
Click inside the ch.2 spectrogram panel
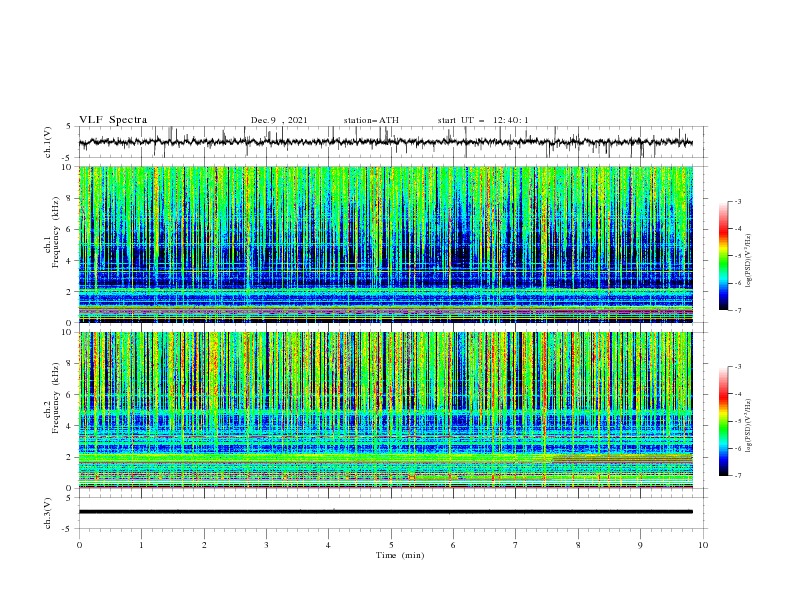(x=385, y=410)
